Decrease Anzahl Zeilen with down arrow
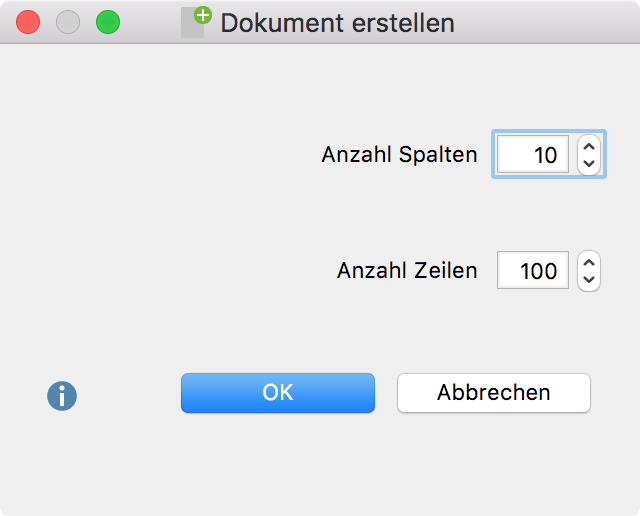The height and width of the screenshot is (516, 640). coord(589,280)
